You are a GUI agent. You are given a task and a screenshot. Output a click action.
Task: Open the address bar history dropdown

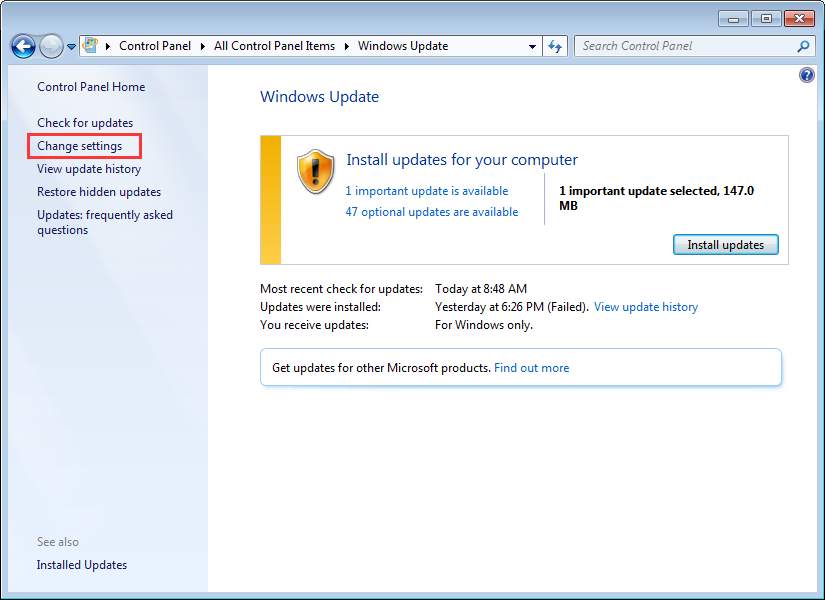[x=532, y=47]
